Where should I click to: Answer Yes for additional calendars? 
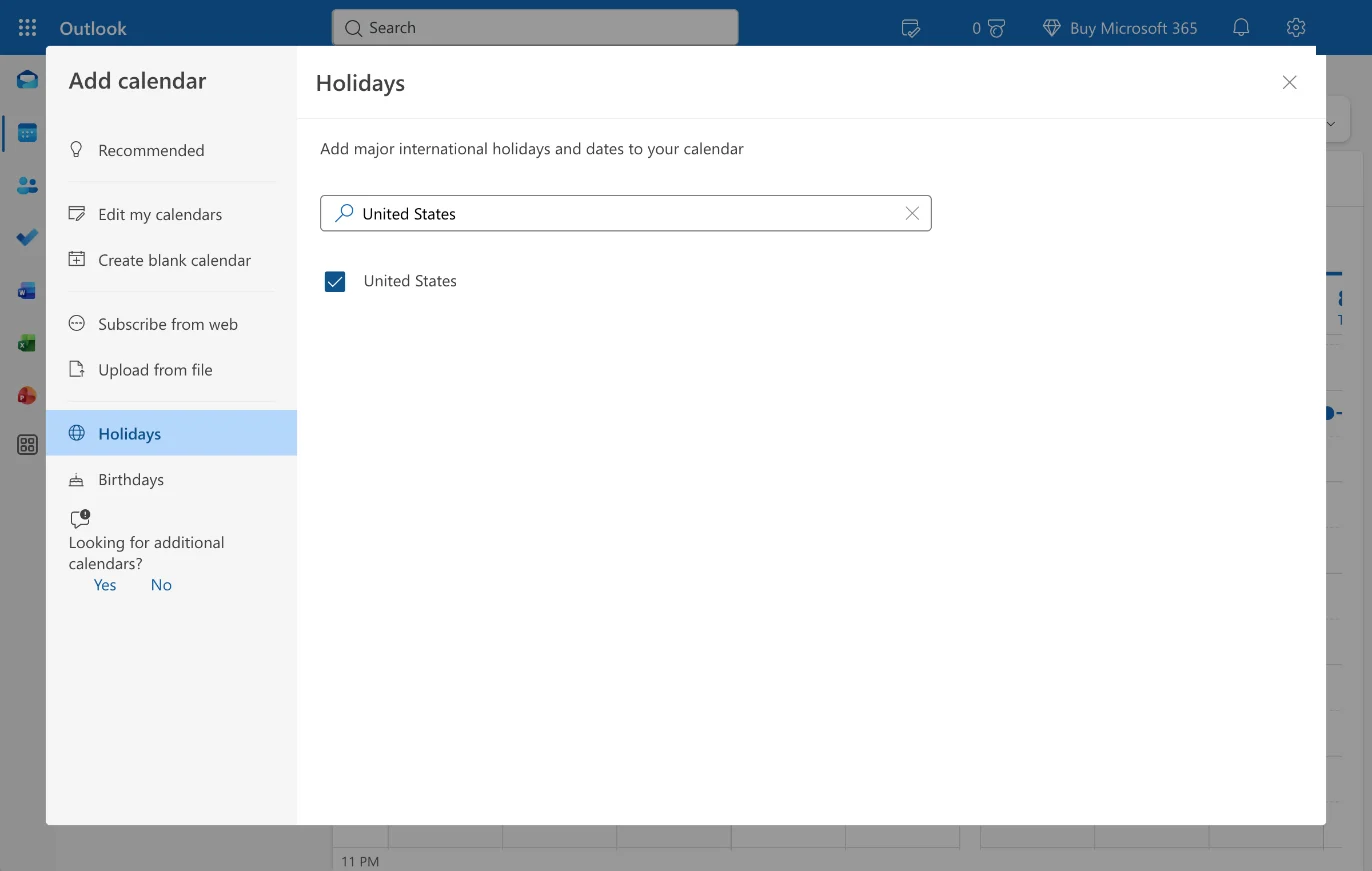pos(105,585)
